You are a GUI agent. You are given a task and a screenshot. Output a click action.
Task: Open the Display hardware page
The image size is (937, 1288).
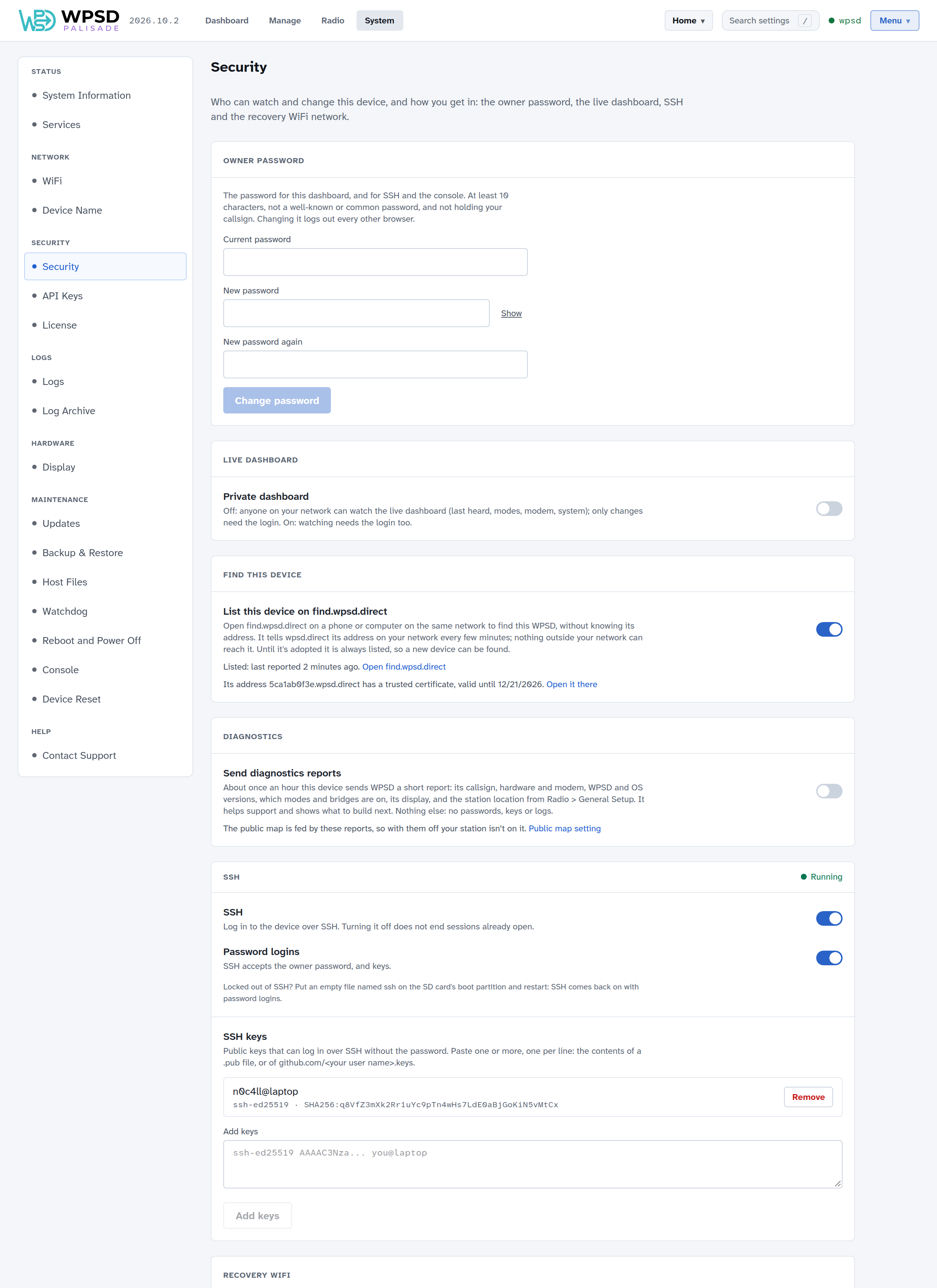[106, 467]
